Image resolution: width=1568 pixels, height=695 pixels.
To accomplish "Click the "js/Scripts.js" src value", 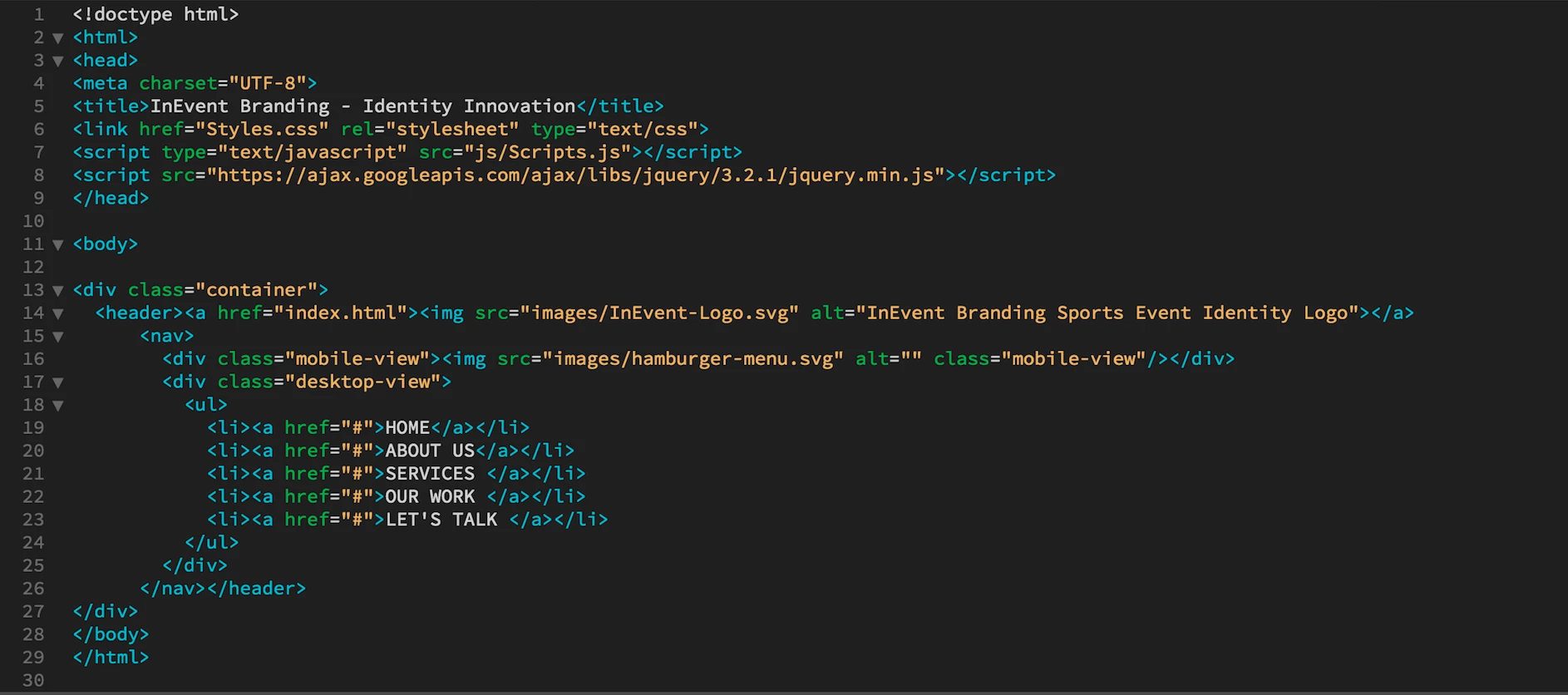I will click(x=548, y=152).
